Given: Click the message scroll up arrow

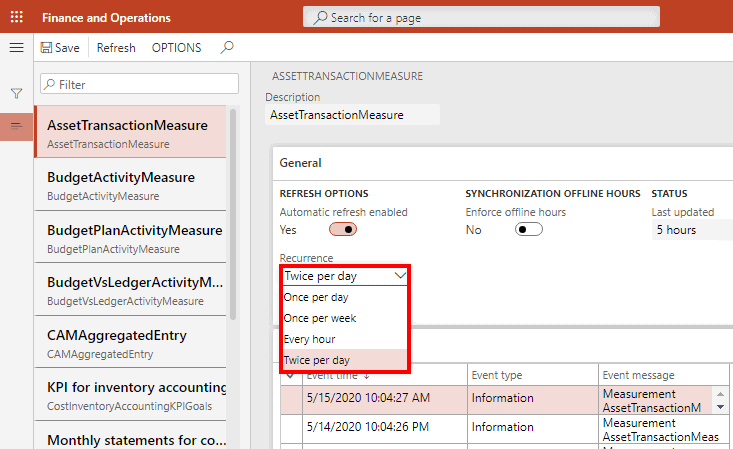Looking at the screenshot, I should pyautogui.click(x=720, y=394).
